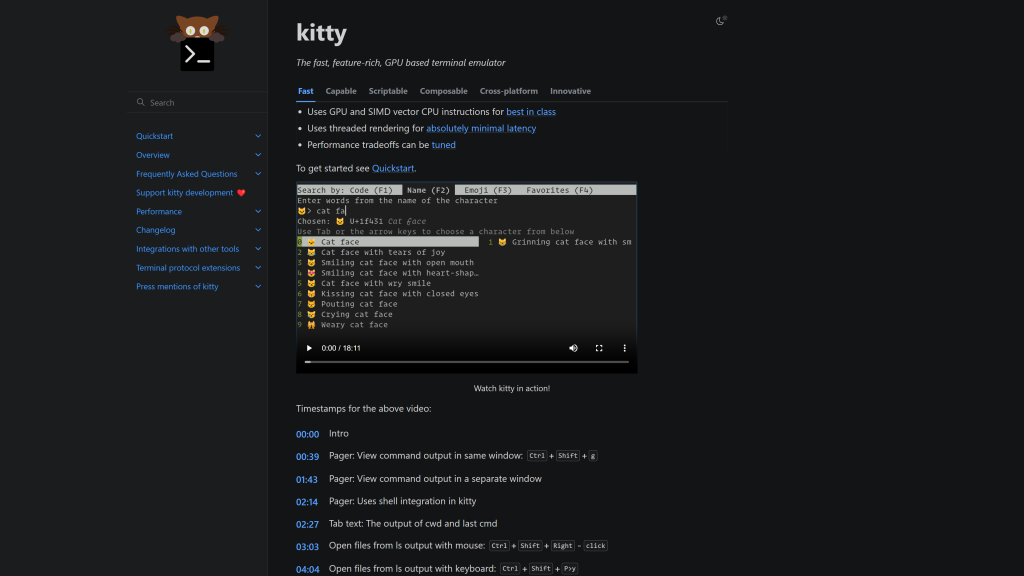The height and width of the screenshot is (576, 1024).
Task: Toggle the dark/light theme icon
Action: point(720,21)
